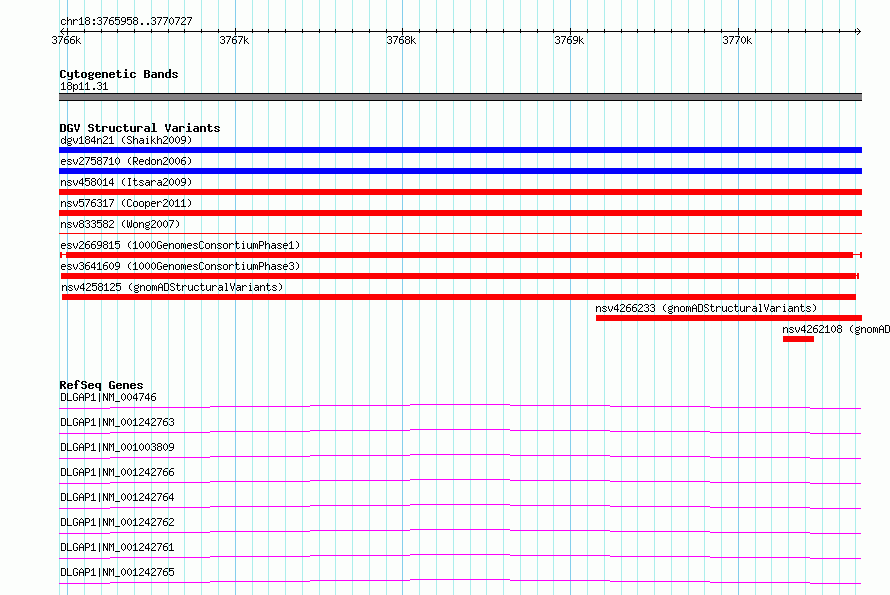Viewport: 890px width, 595px height.
Task: Open esv3641609 (1000GenomesConsortiumPhase3) label
Action: tap(180, 266)
